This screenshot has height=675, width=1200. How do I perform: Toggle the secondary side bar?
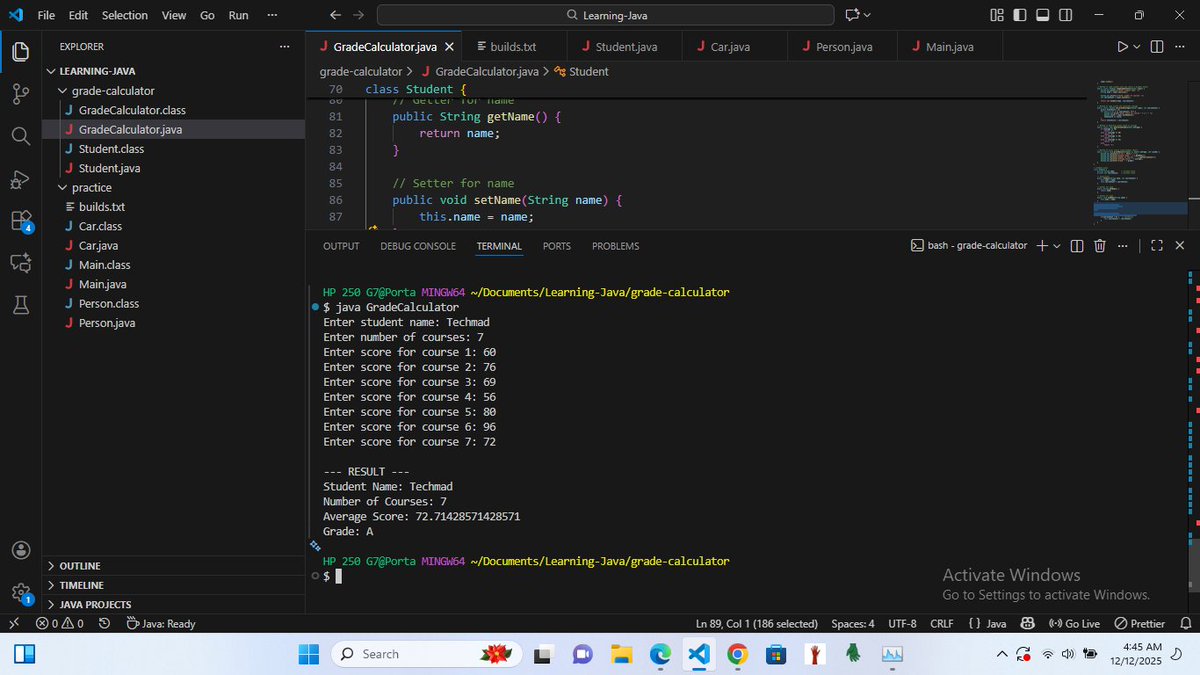pyautogui.click(x=1066, y=15)
